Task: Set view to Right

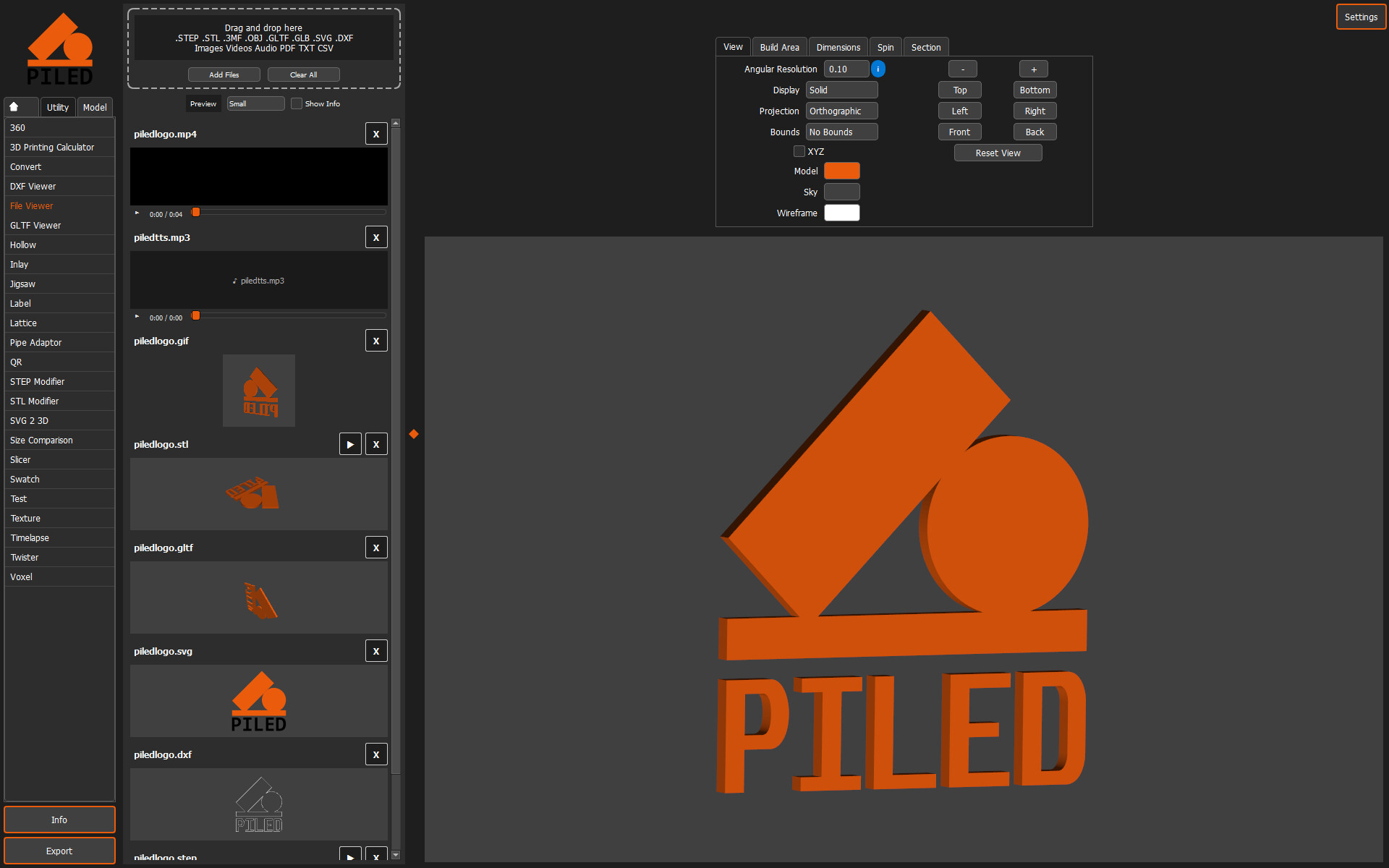Action: click(x=1035, y=111)
